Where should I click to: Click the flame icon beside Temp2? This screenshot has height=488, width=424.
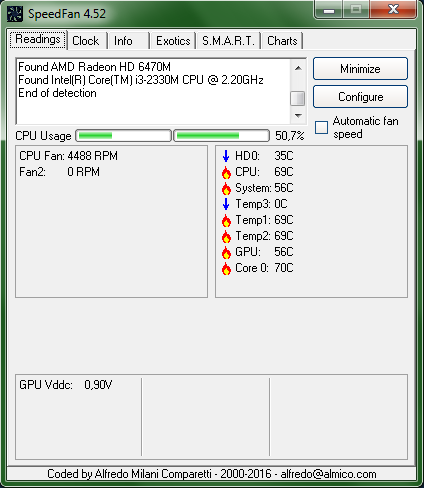pos(226,236)
